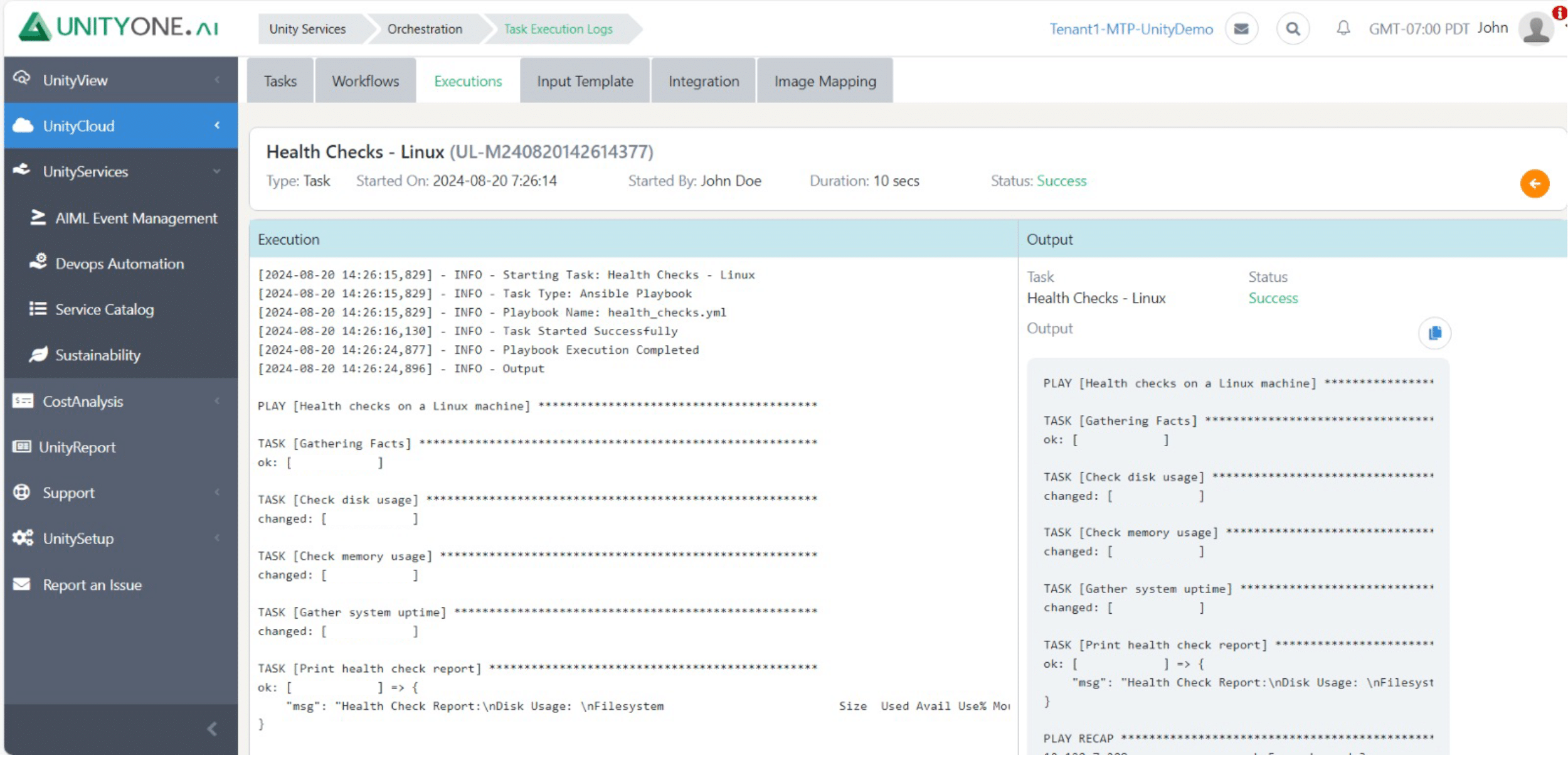Open the Image Mapping tab
This screenshot has height=770, width=1568.
(x=825, y=81)
